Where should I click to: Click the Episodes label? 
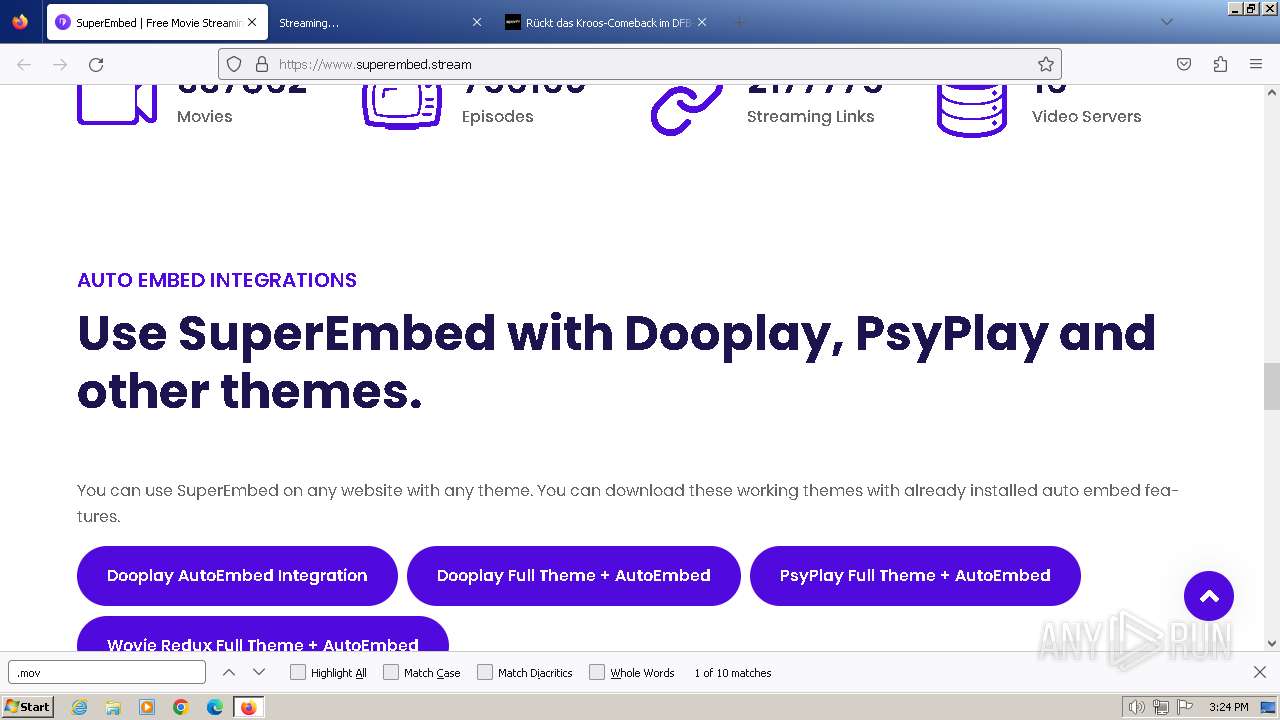(497, 116)
